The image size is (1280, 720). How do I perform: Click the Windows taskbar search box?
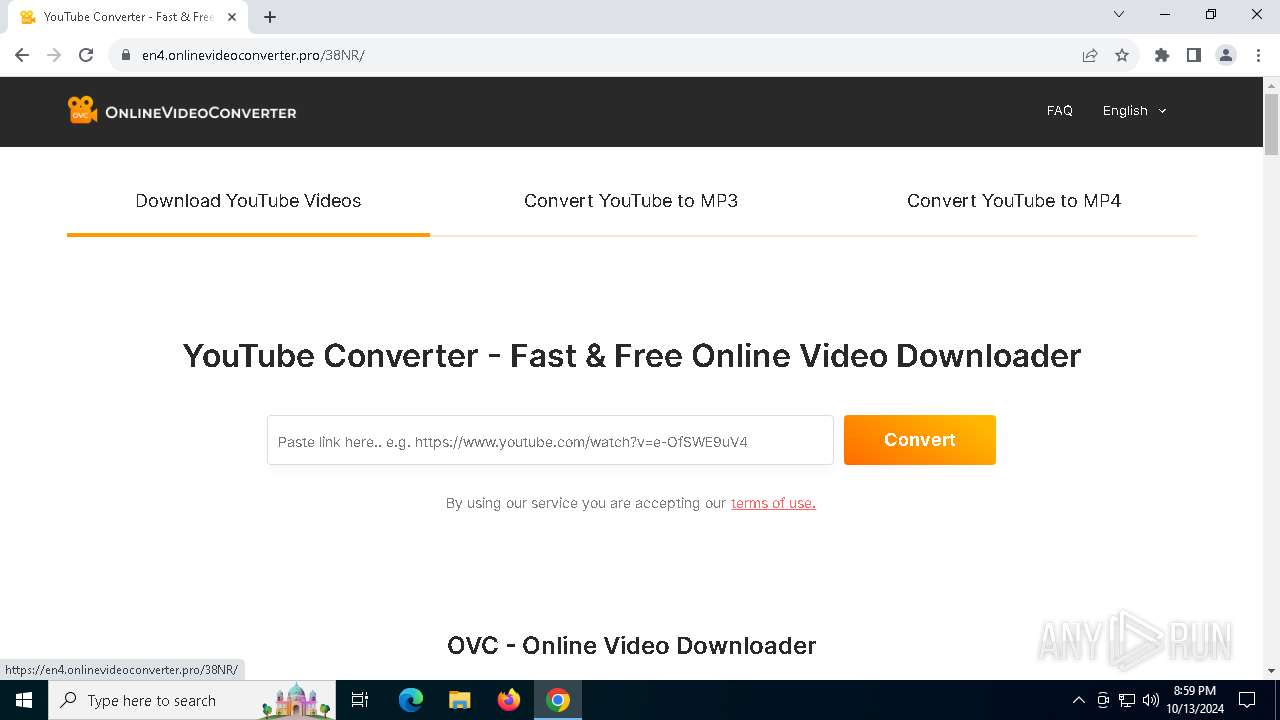click(x=193, y=700)
